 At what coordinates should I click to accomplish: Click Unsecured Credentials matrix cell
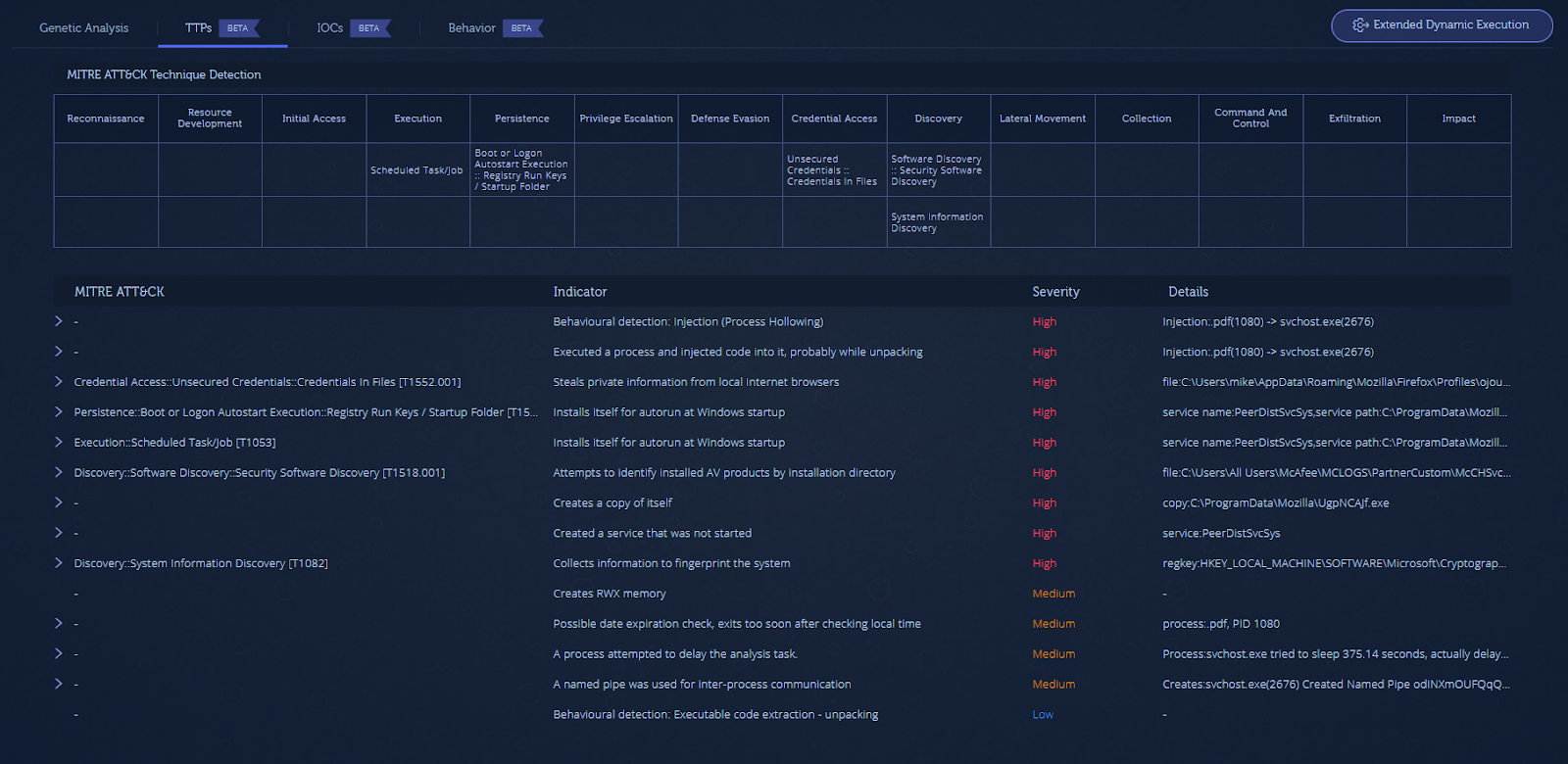834,170
